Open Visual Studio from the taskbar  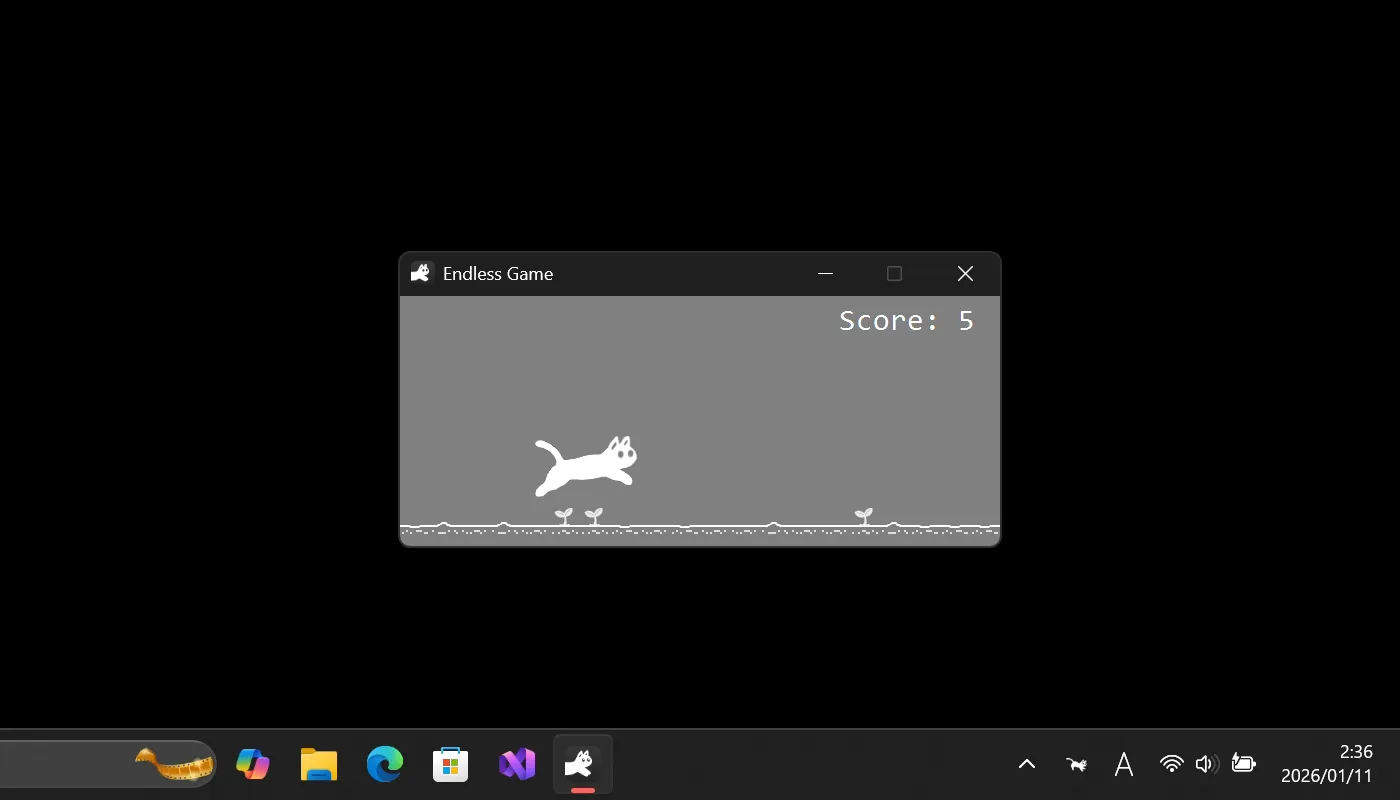(516, 763)
